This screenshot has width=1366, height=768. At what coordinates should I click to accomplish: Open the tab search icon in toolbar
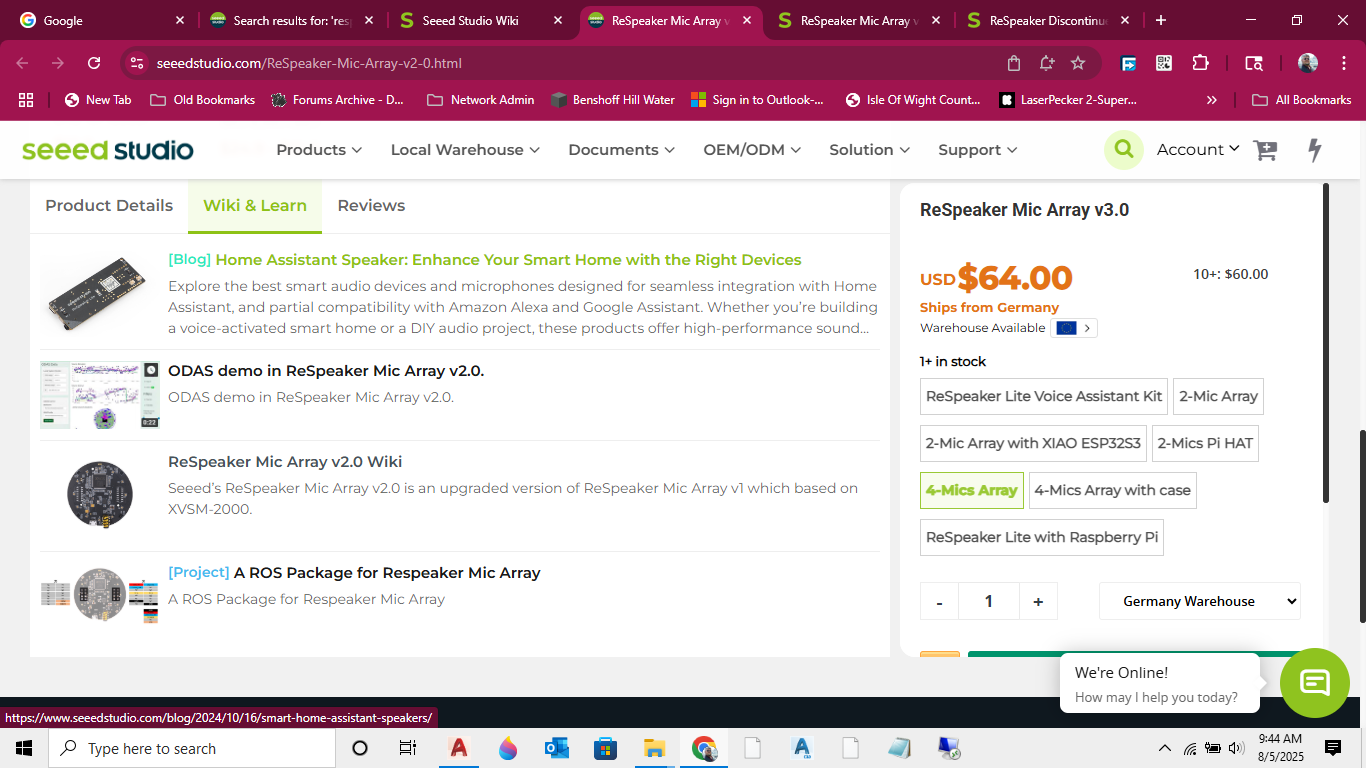coord(1253,63)
